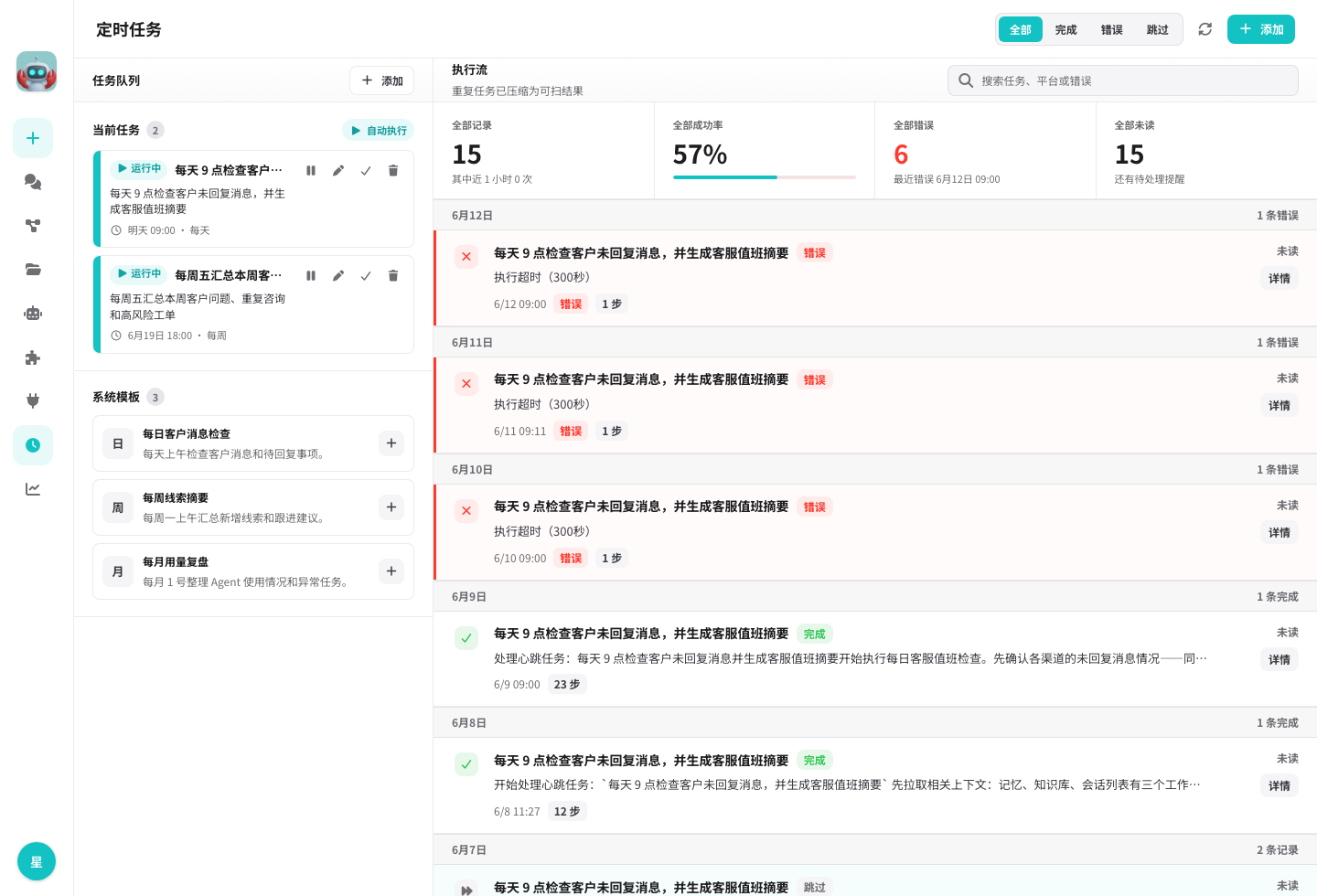The width and height of the screenshot is (1317, 896).
Task: Edit the 每天 9 点检查客户 task
Action: [x=338, y=171]
